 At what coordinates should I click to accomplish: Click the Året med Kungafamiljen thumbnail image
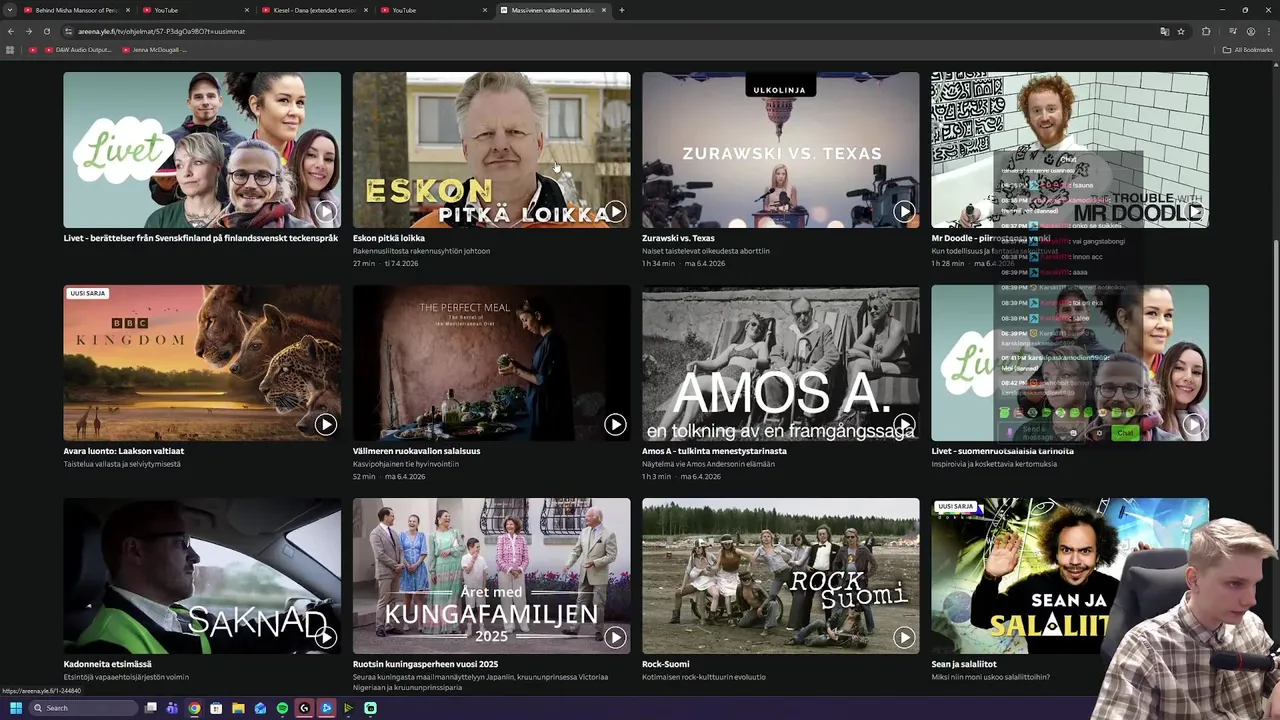click(x=491, y=576)
